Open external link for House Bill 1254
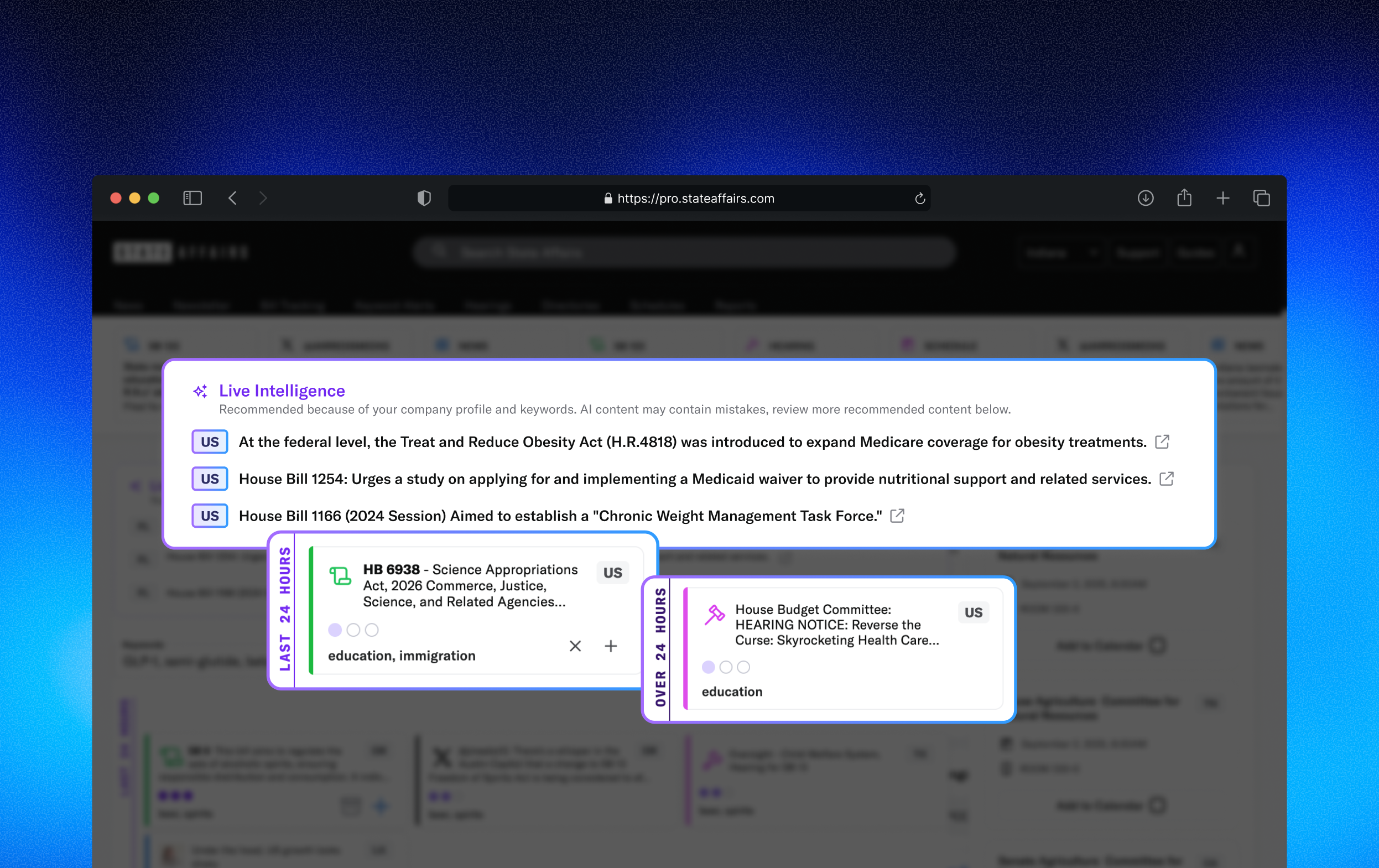 tap(1167, 479)
